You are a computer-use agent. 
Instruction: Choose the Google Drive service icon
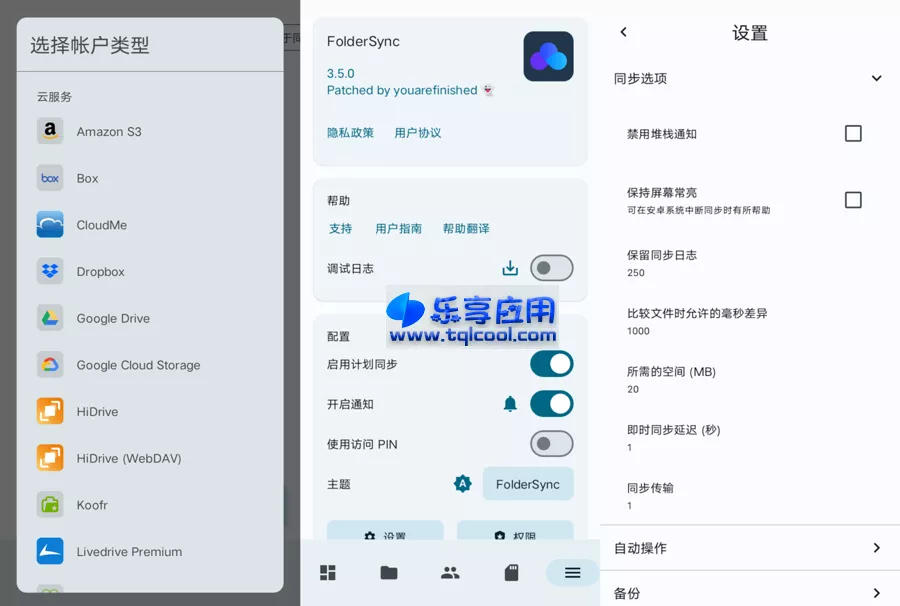[50, 318]
